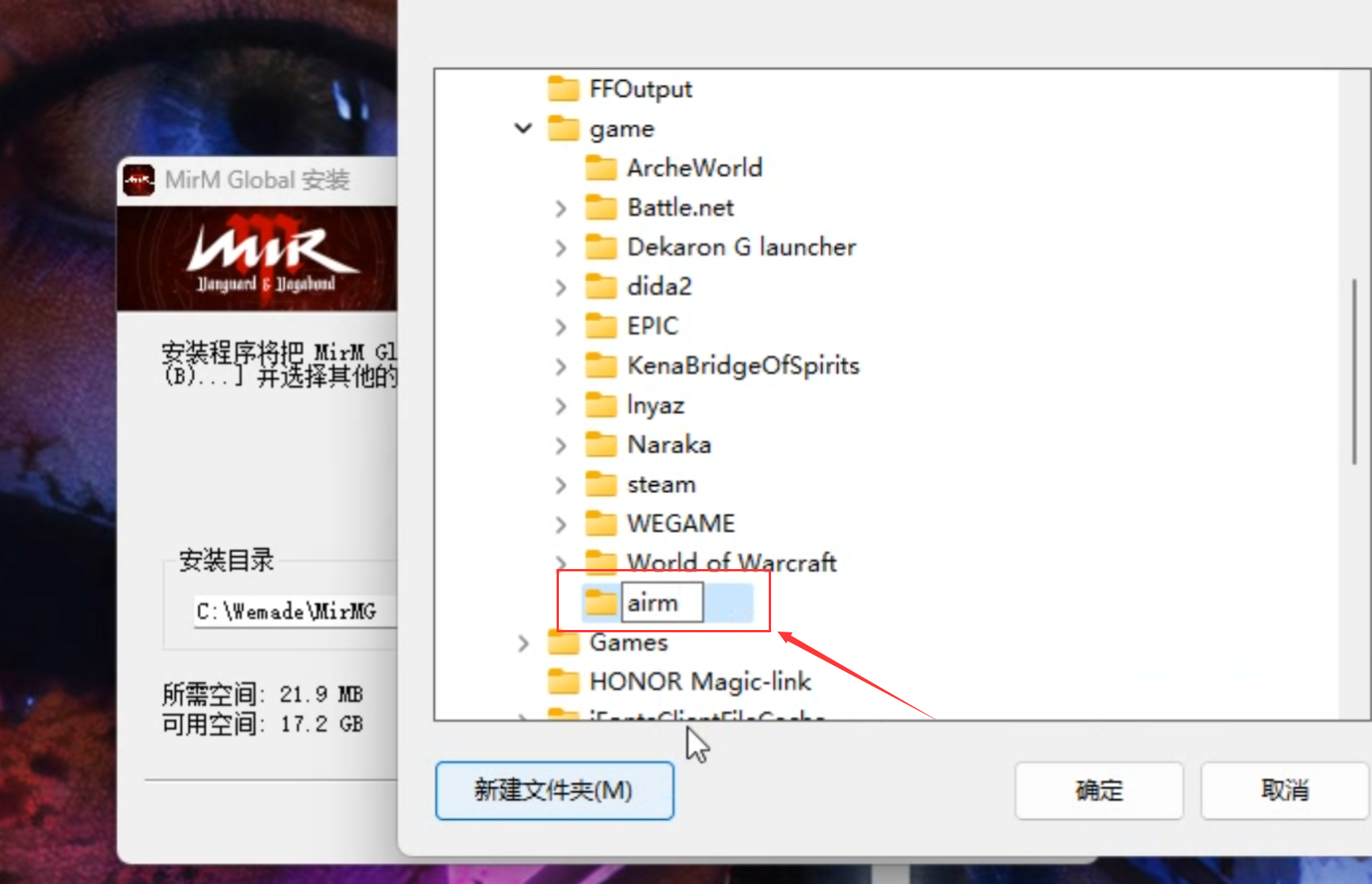Click the airm folder name edit box
This screenshot has width=1372, height=884.
663,603
